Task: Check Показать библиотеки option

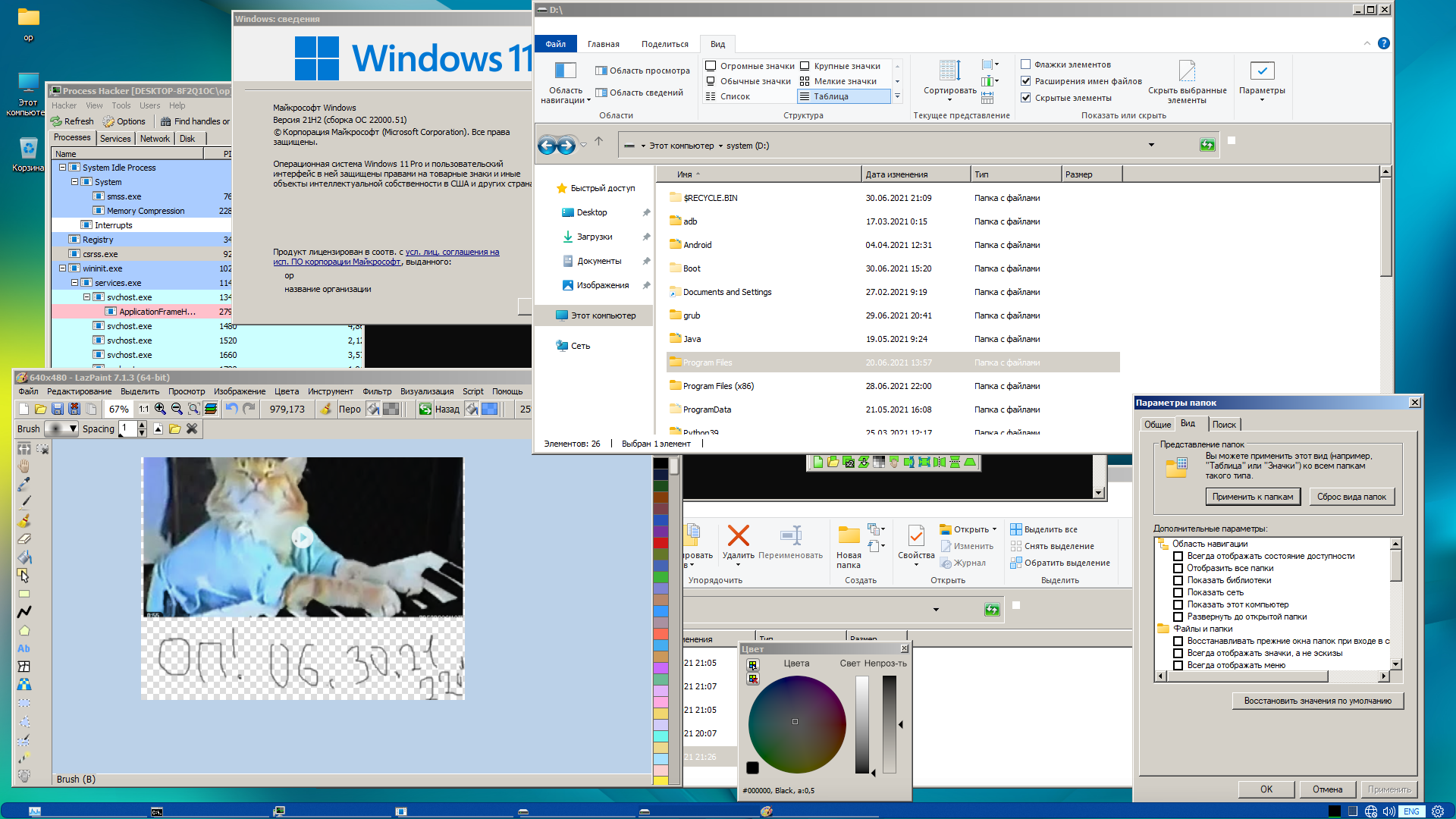Action: point(1178,581)
